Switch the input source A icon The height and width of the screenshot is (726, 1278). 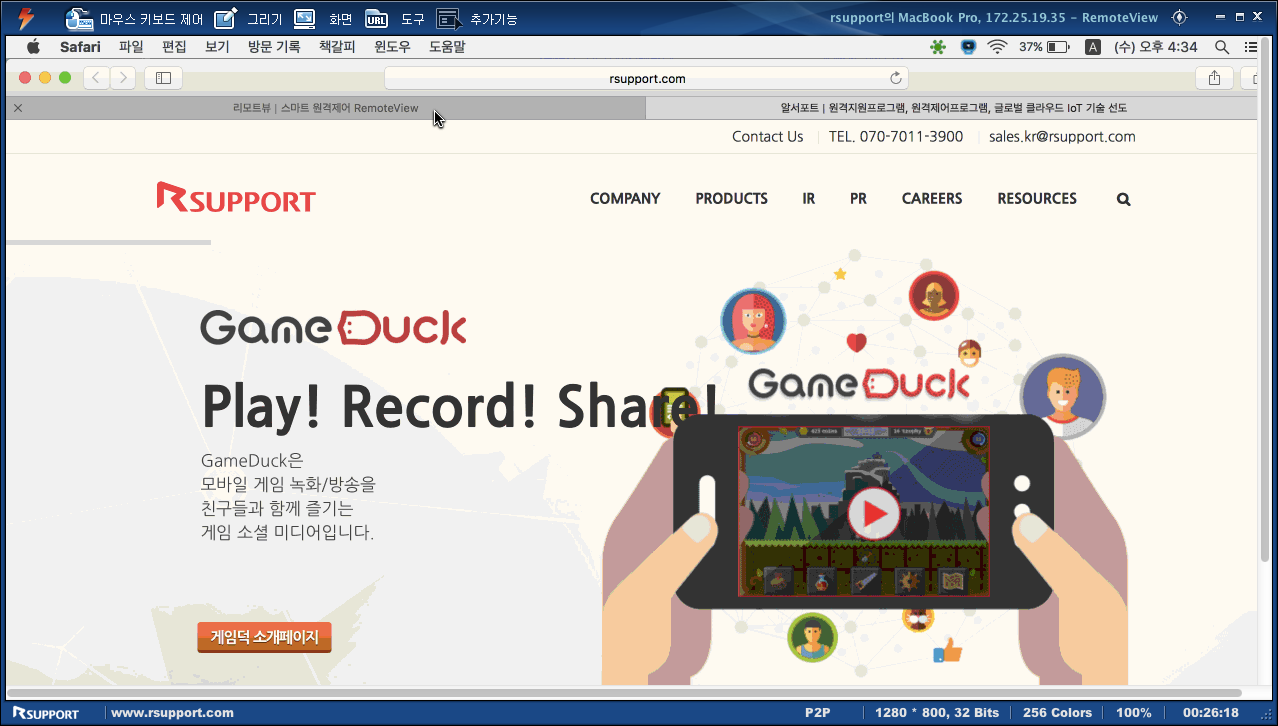pyautogui.click(x=1093, y=47)
